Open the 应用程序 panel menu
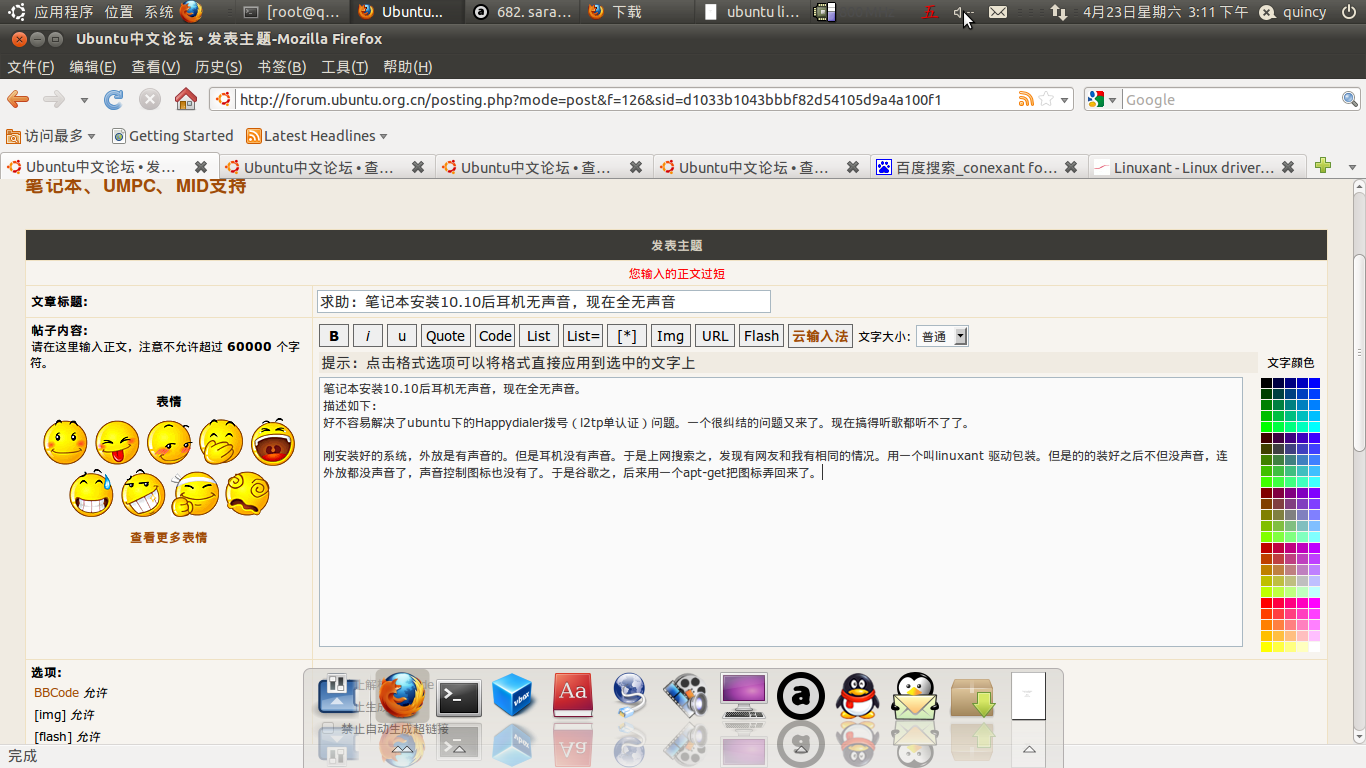 tap(63, 12)
